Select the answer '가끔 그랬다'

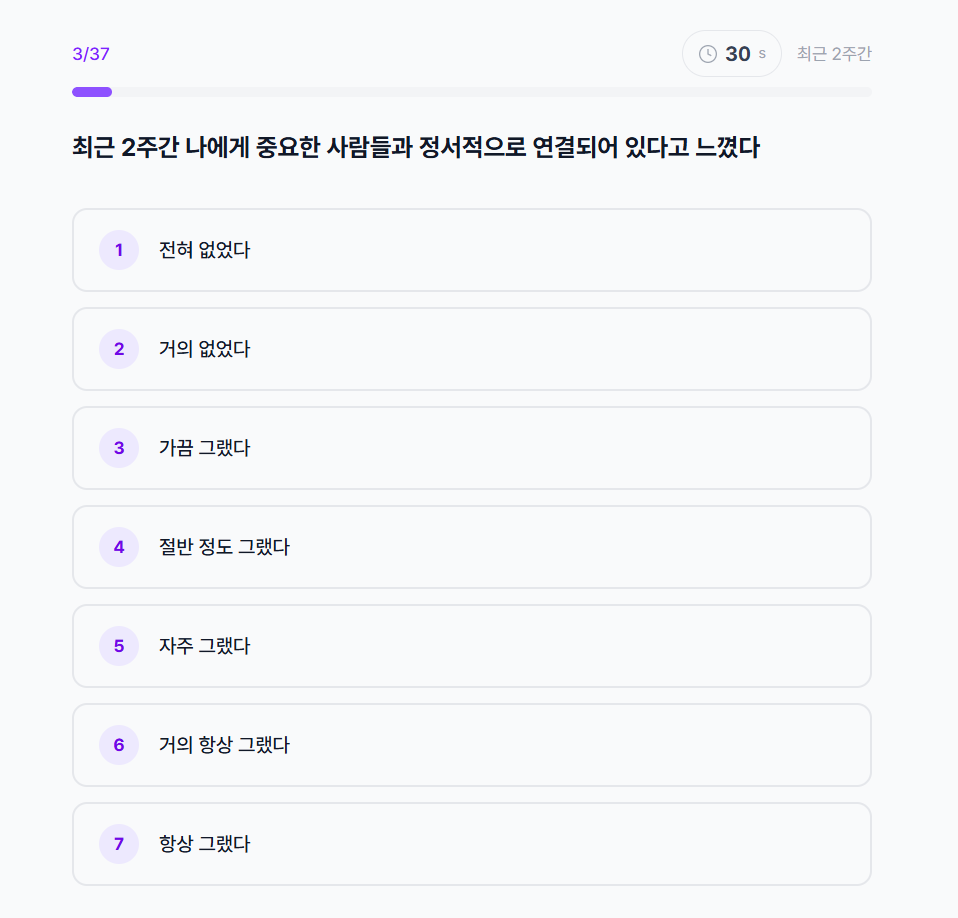point(471,448)
